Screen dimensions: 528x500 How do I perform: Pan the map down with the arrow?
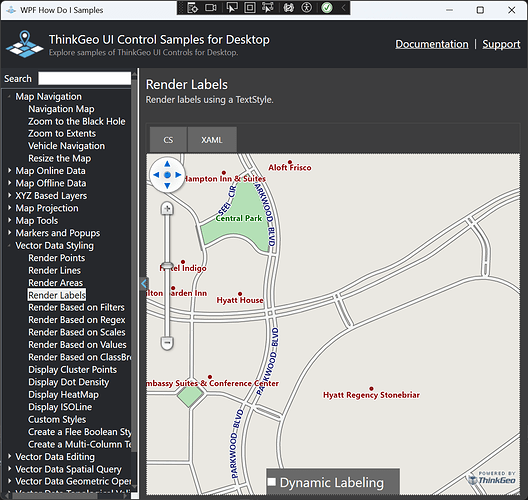click(167, 186)
